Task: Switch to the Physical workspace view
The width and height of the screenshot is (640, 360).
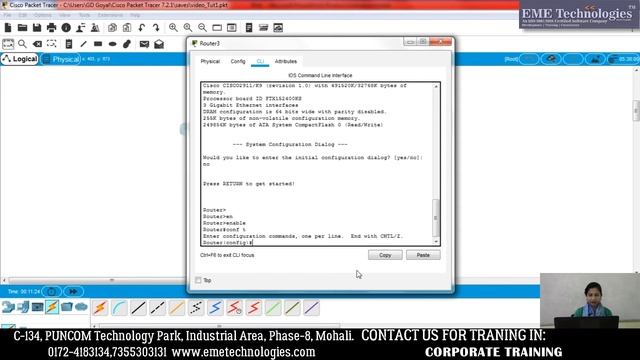Action: (x=61, y=59)
